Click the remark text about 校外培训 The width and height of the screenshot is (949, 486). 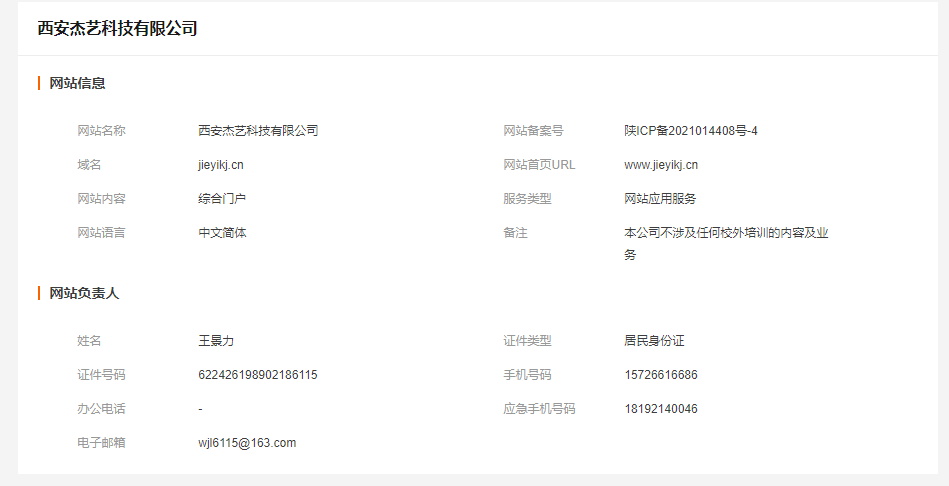[x=726, y=233]
